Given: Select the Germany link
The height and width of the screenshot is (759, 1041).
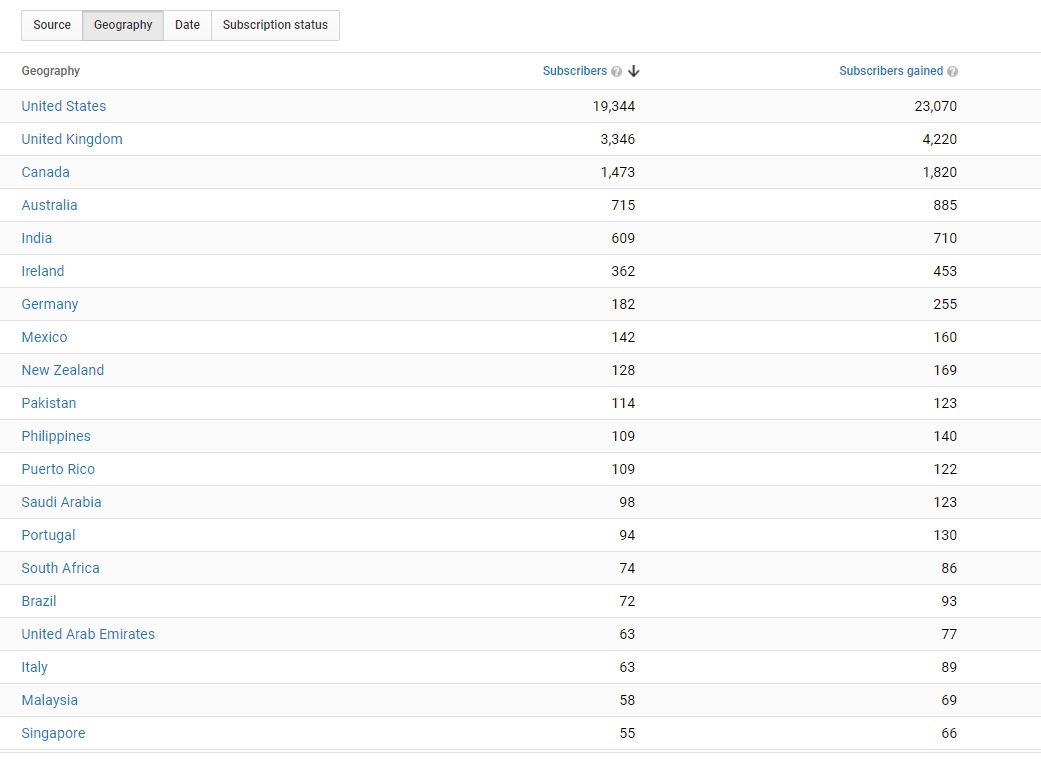Looking at the screenshot, I should pos(50,304).
